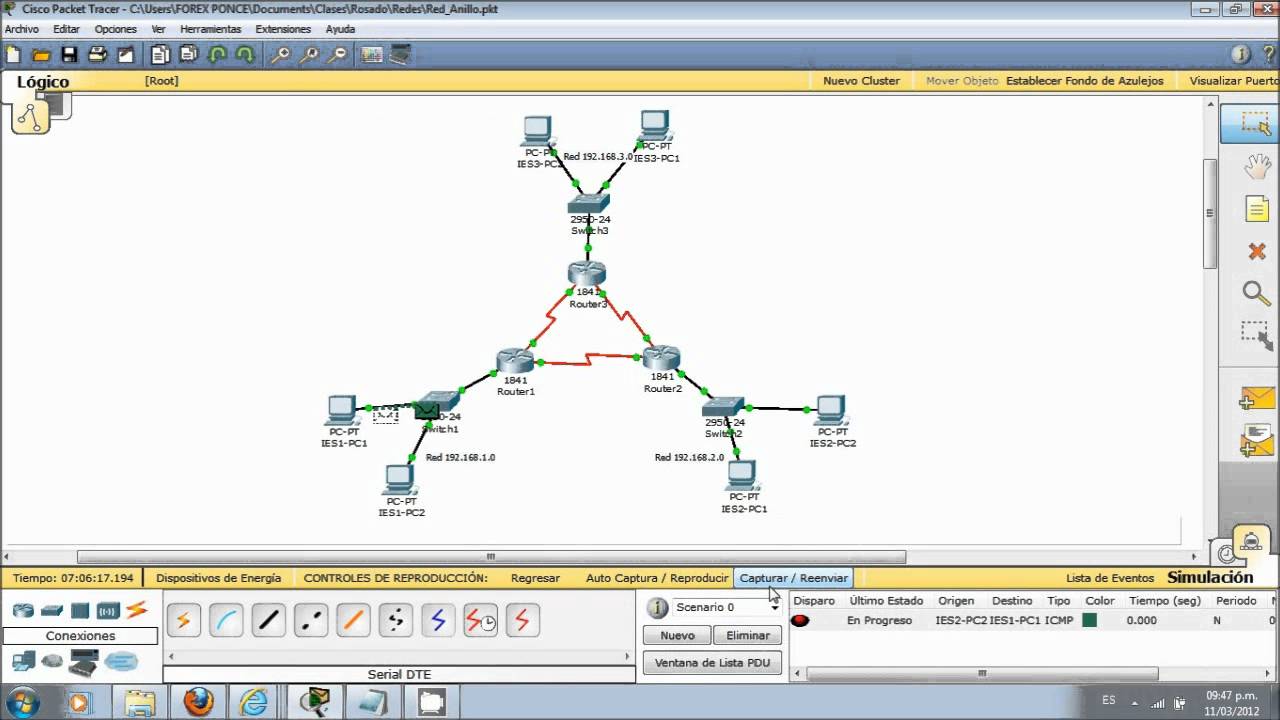Click Eliminar scenario button
The width and height of the screenshot is (1280, 720).
coord(748,635)
